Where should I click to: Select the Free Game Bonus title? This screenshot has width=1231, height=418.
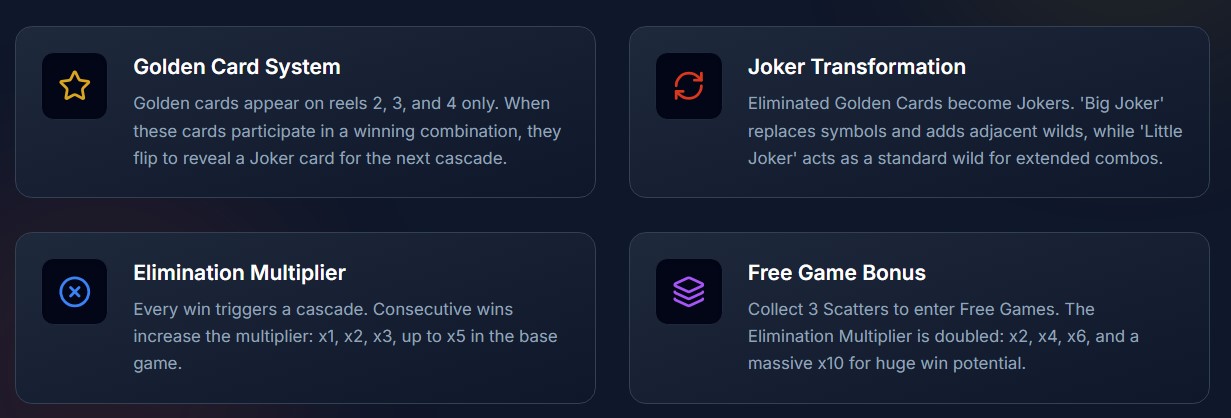(x=836, y=273)
